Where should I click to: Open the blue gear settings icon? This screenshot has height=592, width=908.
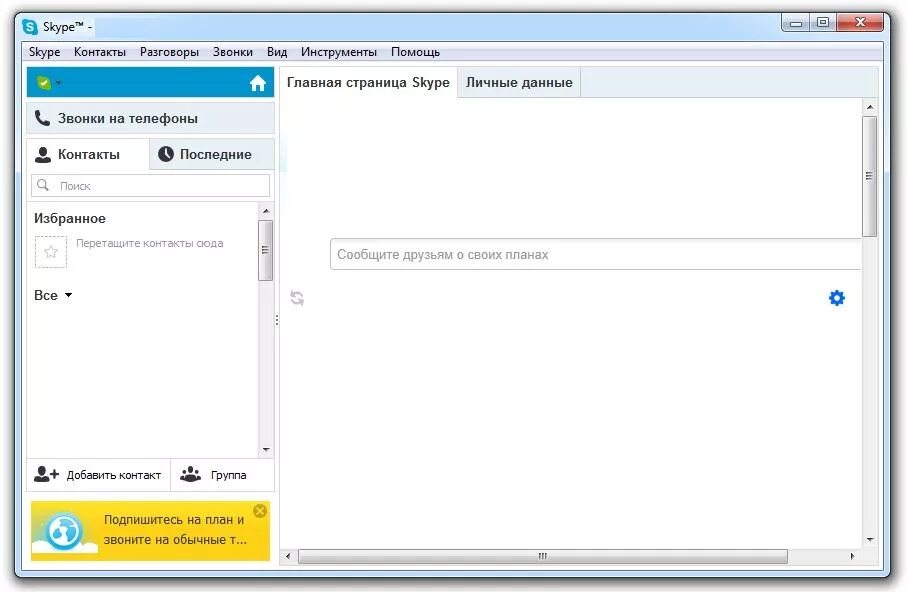pos(837,298)
